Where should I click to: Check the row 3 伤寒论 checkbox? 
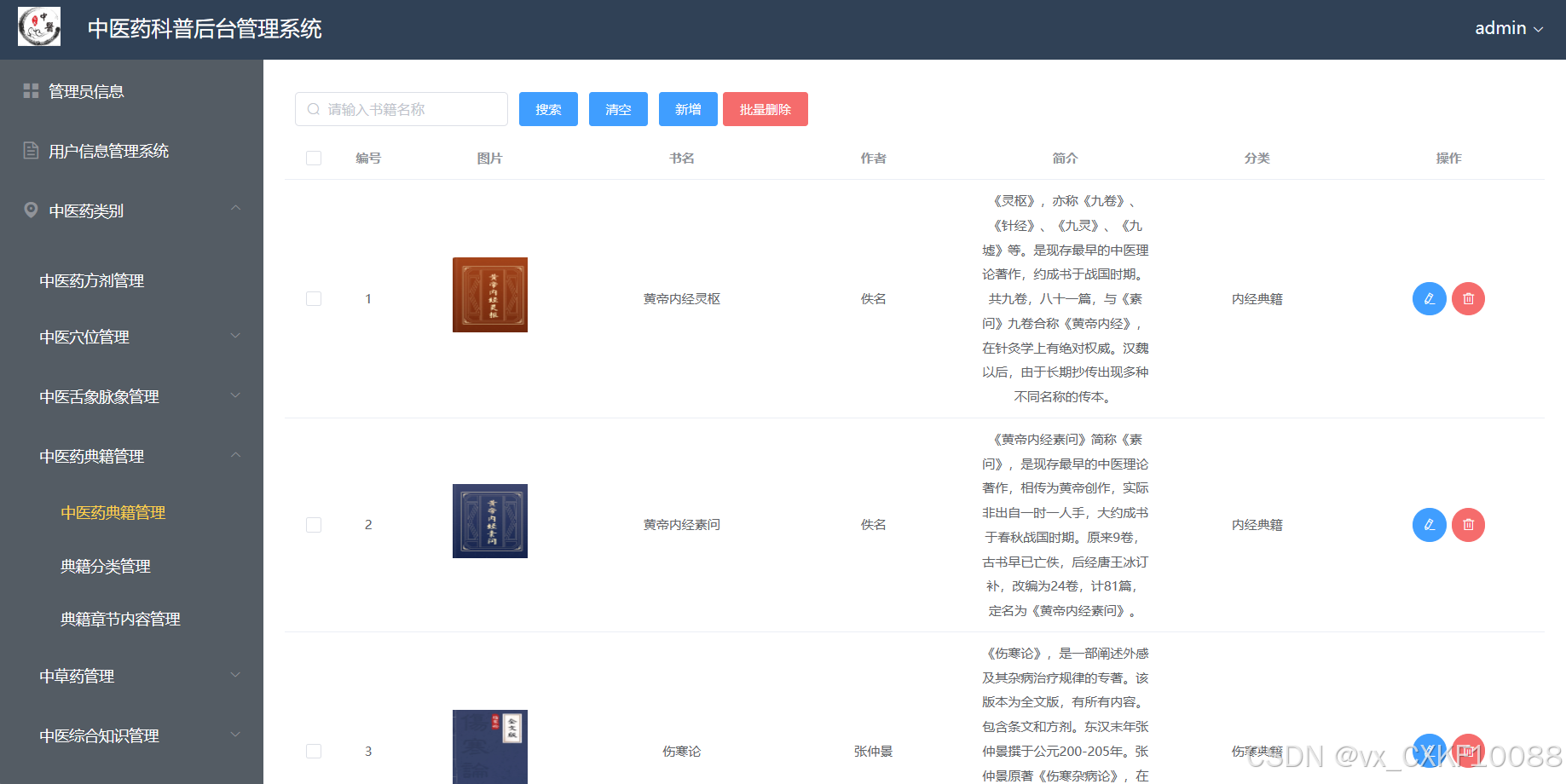[314, 752]
